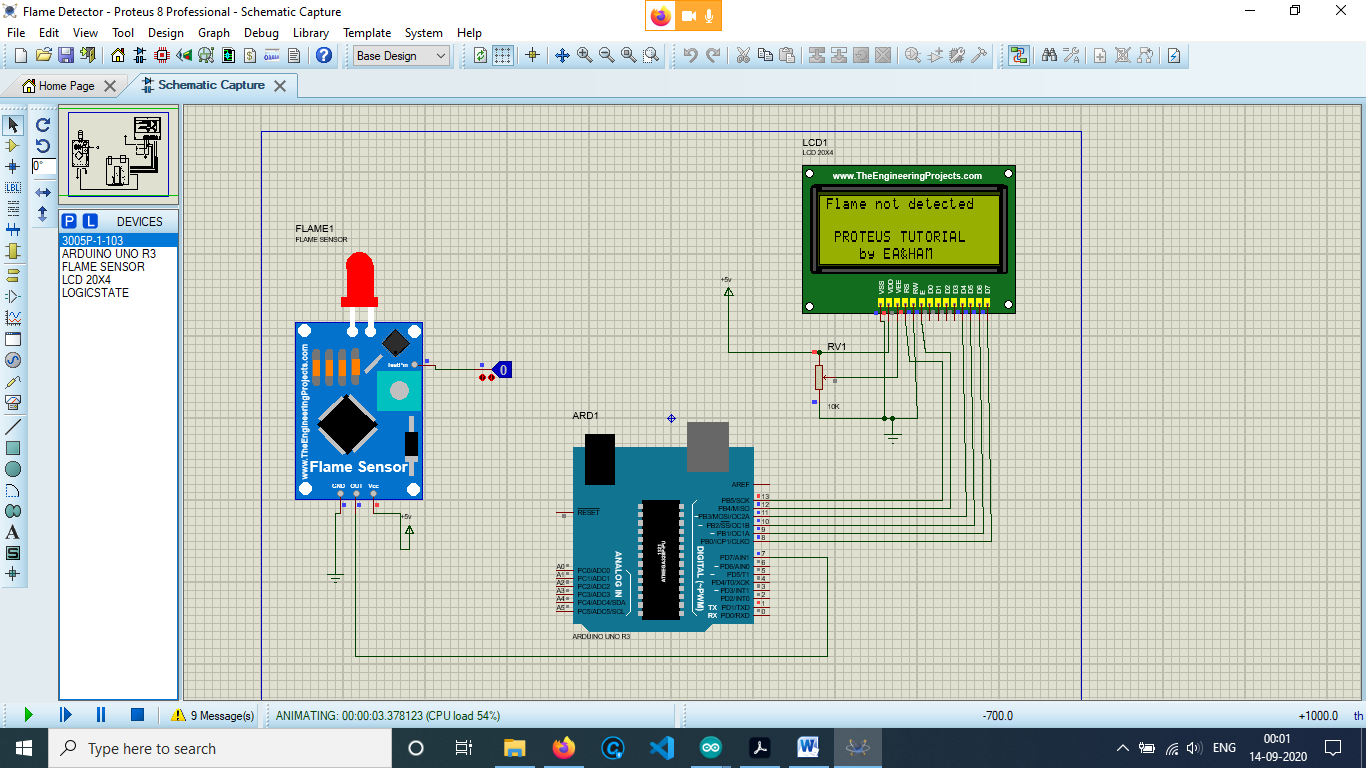This screenshot has width=1366, height=768.
Task: Click the RV1 potentiometer component
Action: tap(819, 377)
